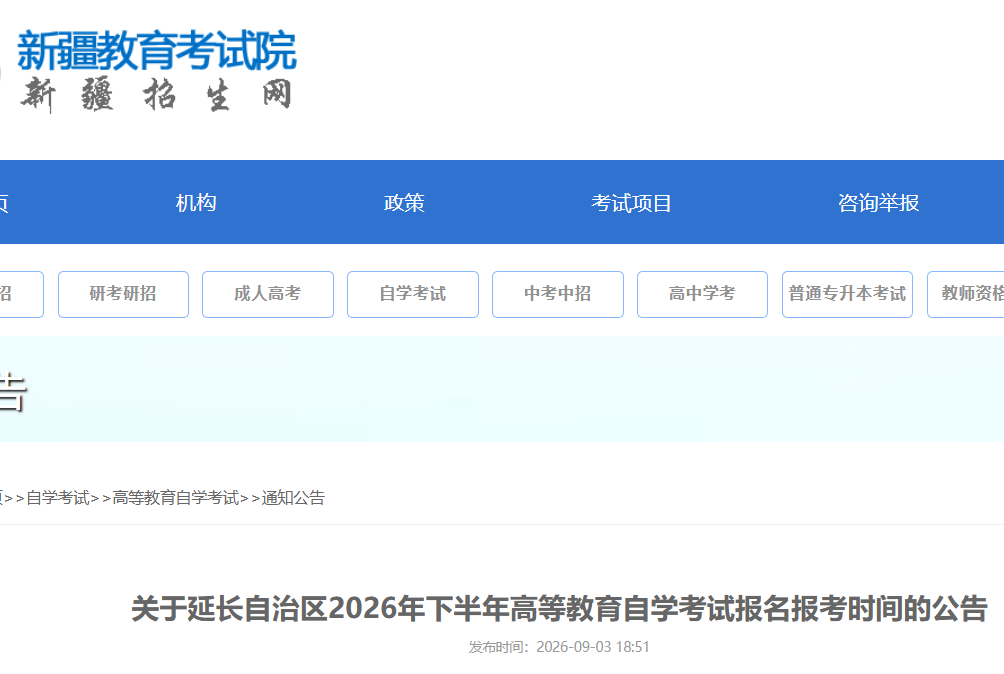Select the 高中学考 category button

[702, 294]
